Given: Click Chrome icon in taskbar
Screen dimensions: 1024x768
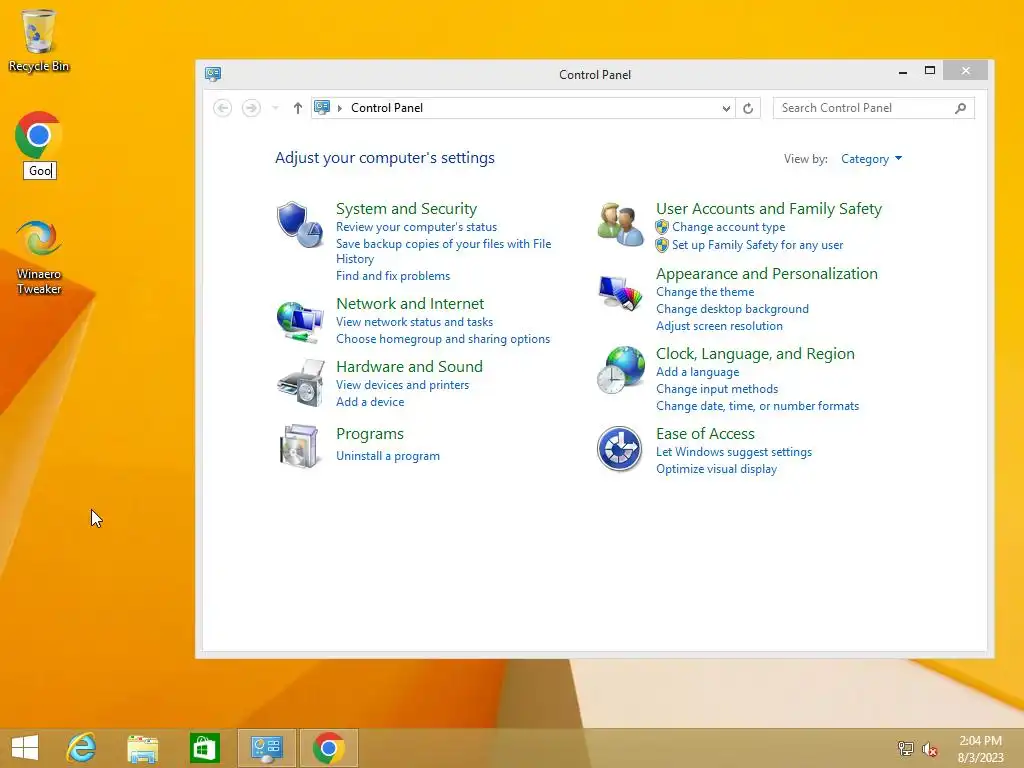Looking at the screenshot, I should (328, 748).
